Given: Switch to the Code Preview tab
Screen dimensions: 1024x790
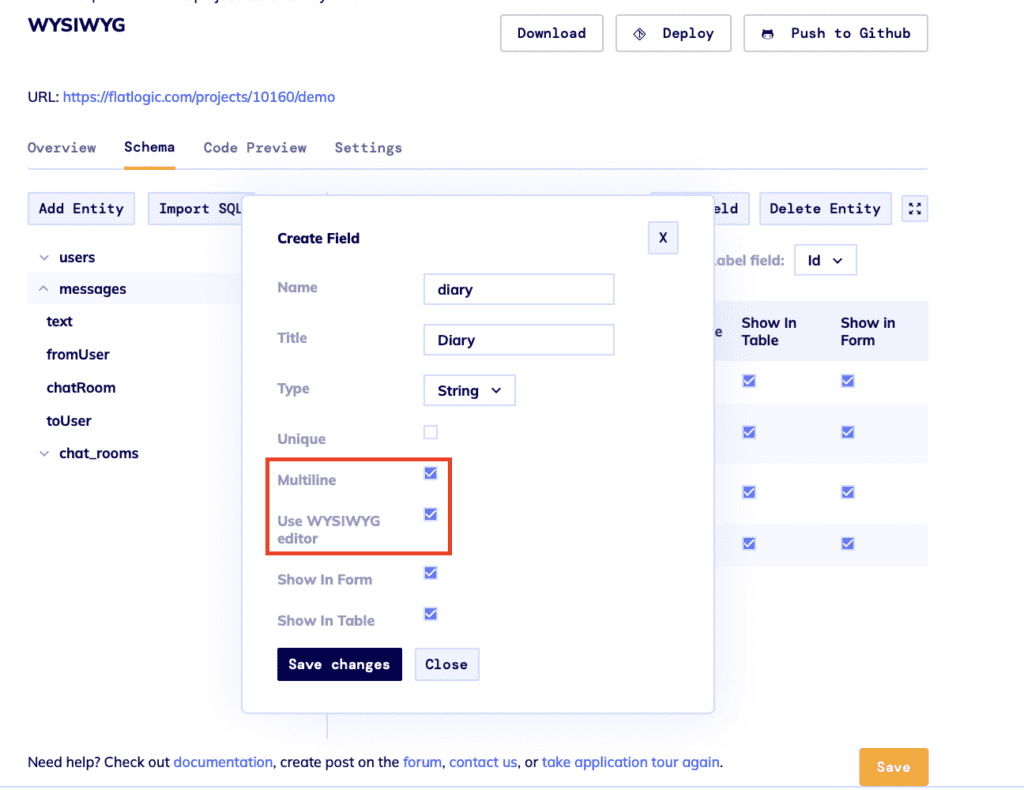Looking at the screenshot, I should (255, 148).
